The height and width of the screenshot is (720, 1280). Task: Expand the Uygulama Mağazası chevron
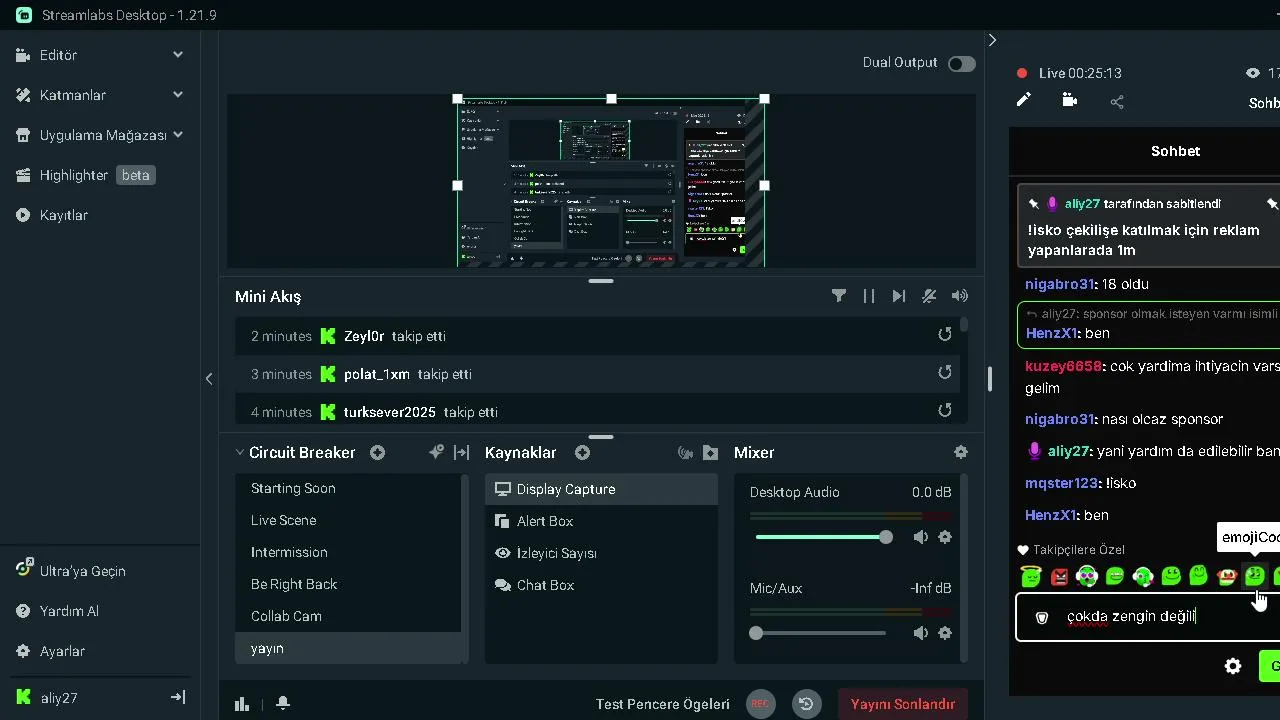coord(178,135)
